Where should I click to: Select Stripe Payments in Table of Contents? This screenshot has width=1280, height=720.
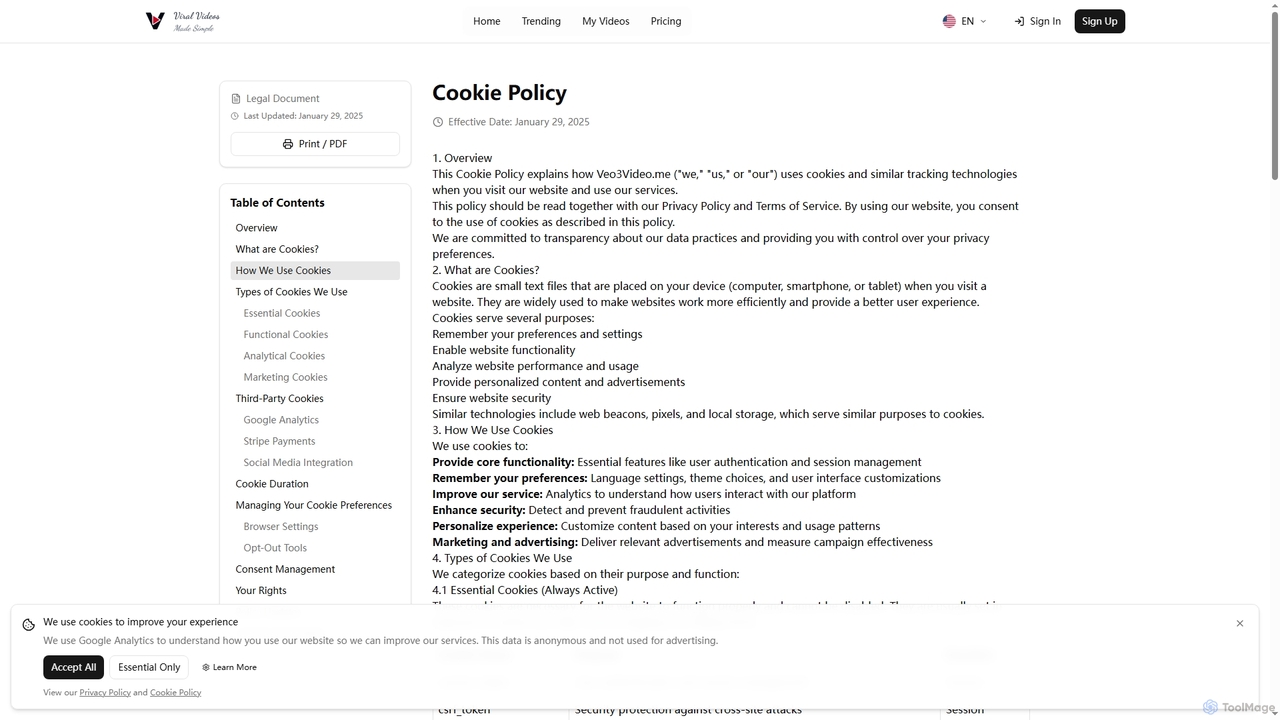(x=279, y=441)
